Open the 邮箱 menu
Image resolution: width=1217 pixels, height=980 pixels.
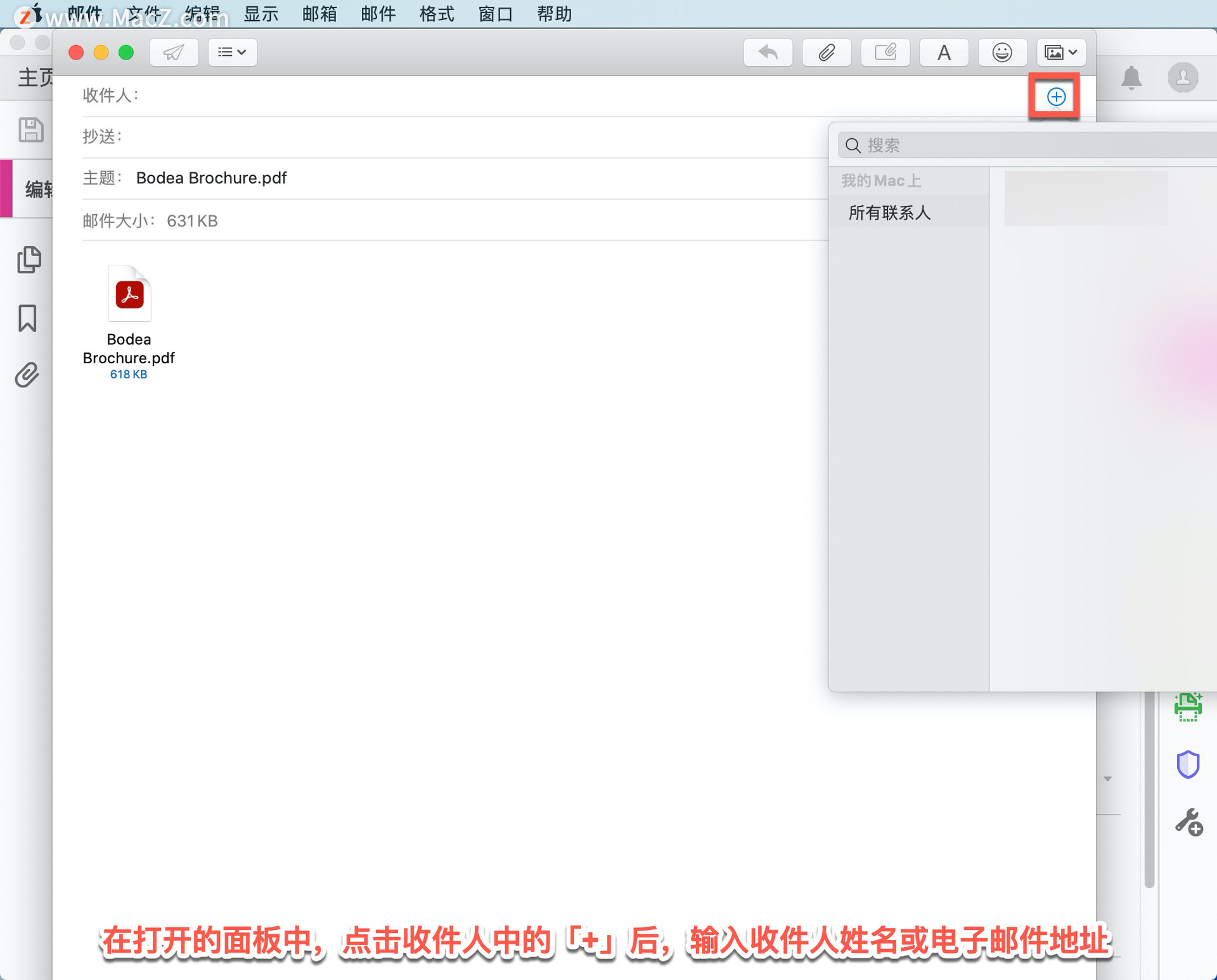319,14
